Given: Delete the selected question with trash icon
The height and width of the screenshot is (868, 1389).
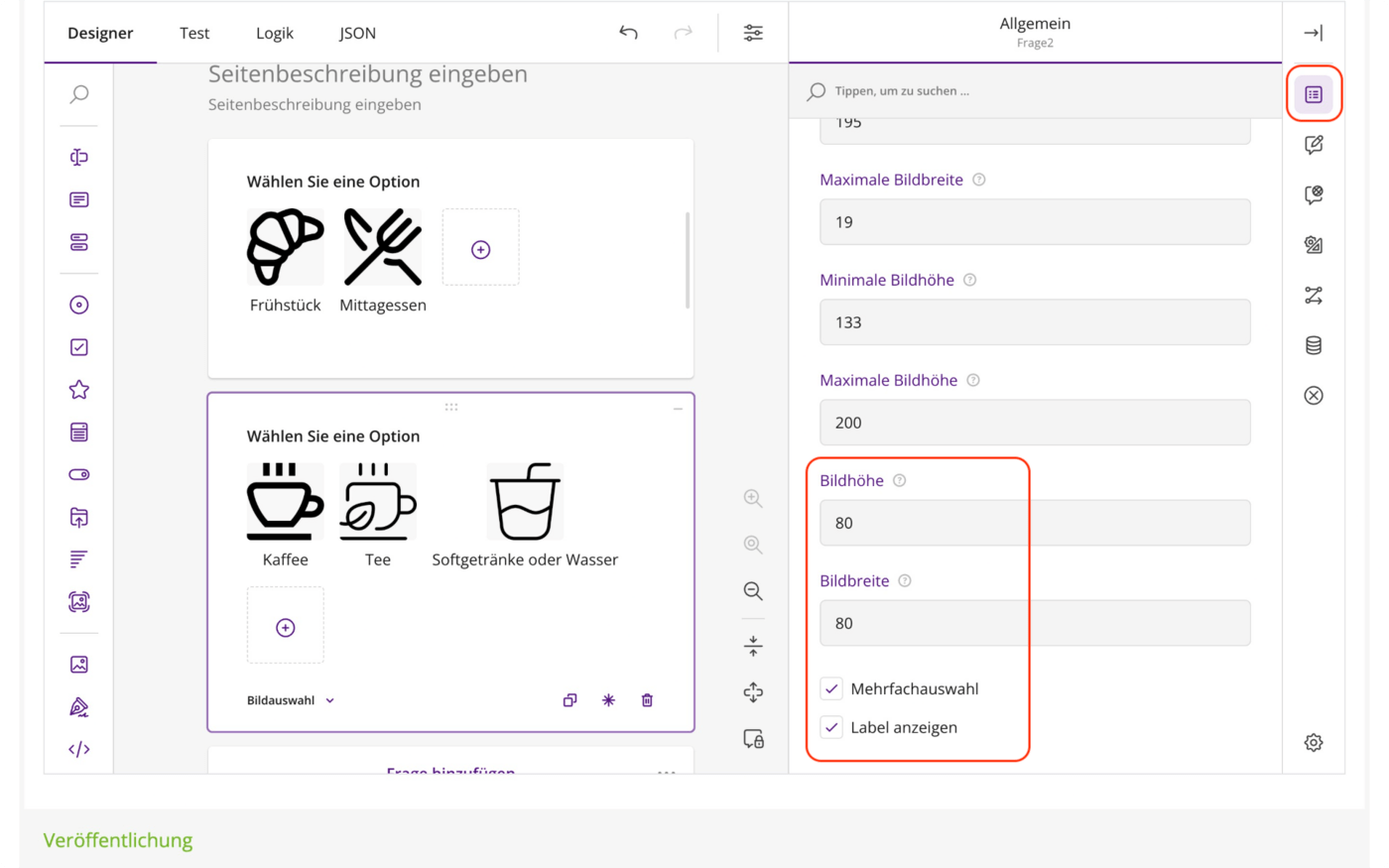Looking at the screenshot, I should click(647, 700).
